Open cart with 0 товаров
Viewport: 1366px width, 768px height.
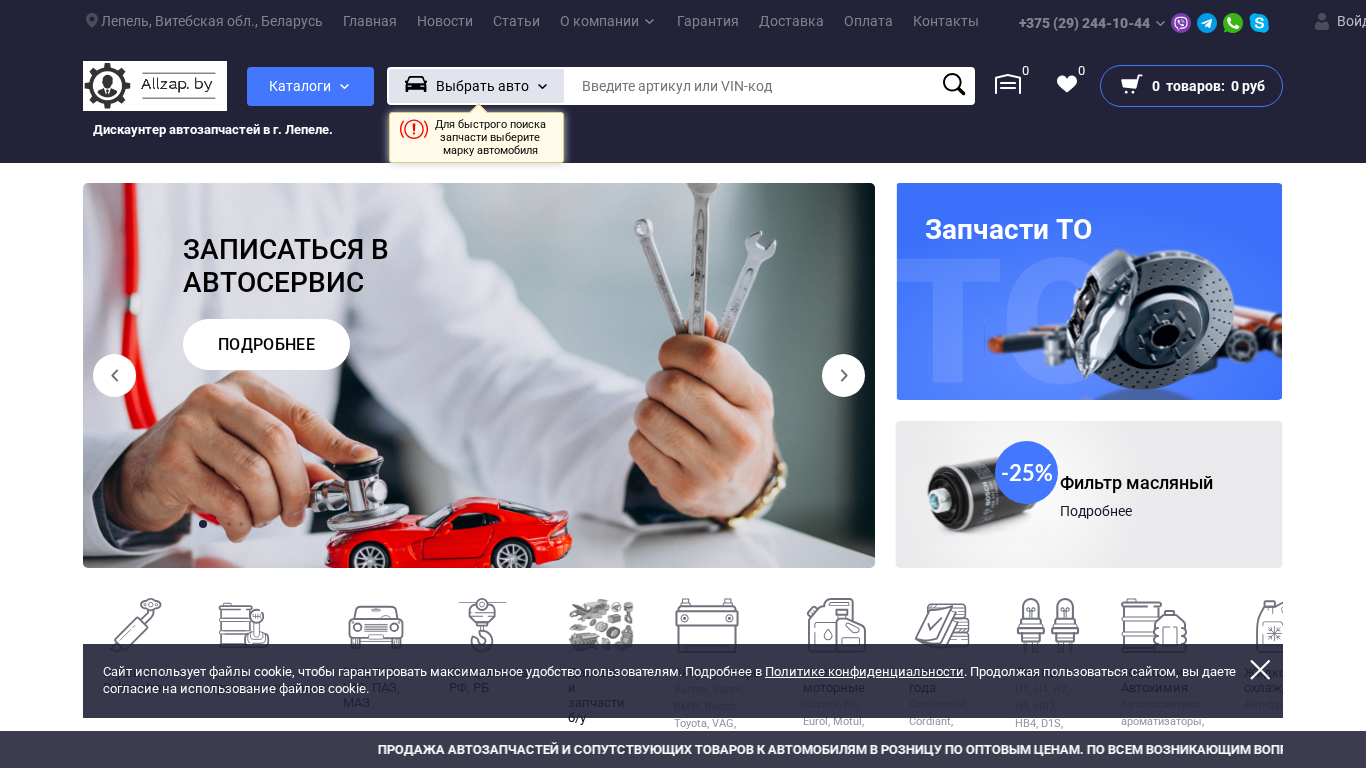(x=1191, y=86)
